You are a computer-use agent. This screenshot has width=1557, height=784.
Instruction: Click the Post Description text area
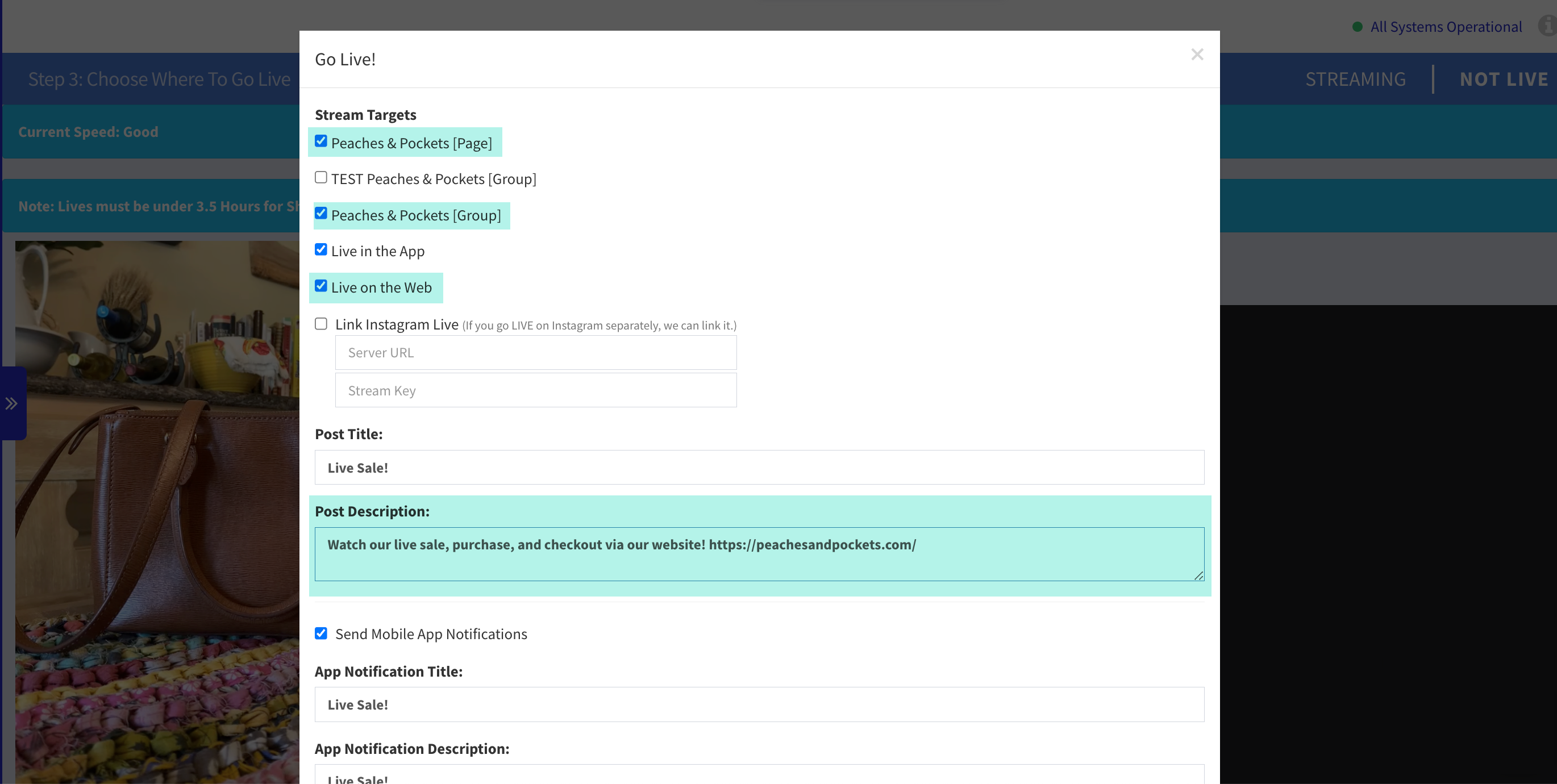tap(759, 554)
